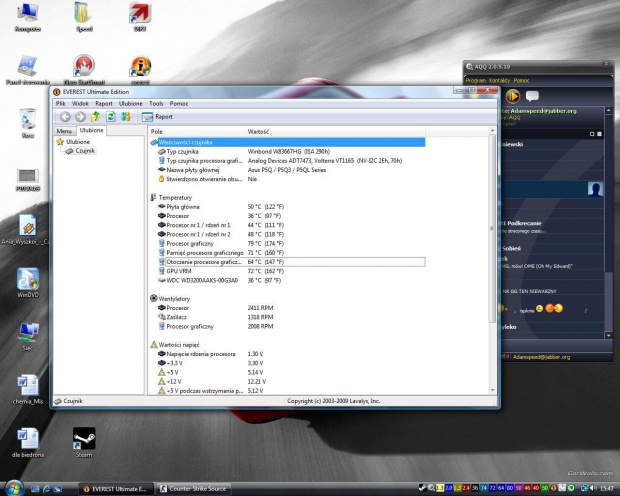Click the speech bubble icon in AQQ
Viewport: 620px width, 496px height.
click(532, 96)
